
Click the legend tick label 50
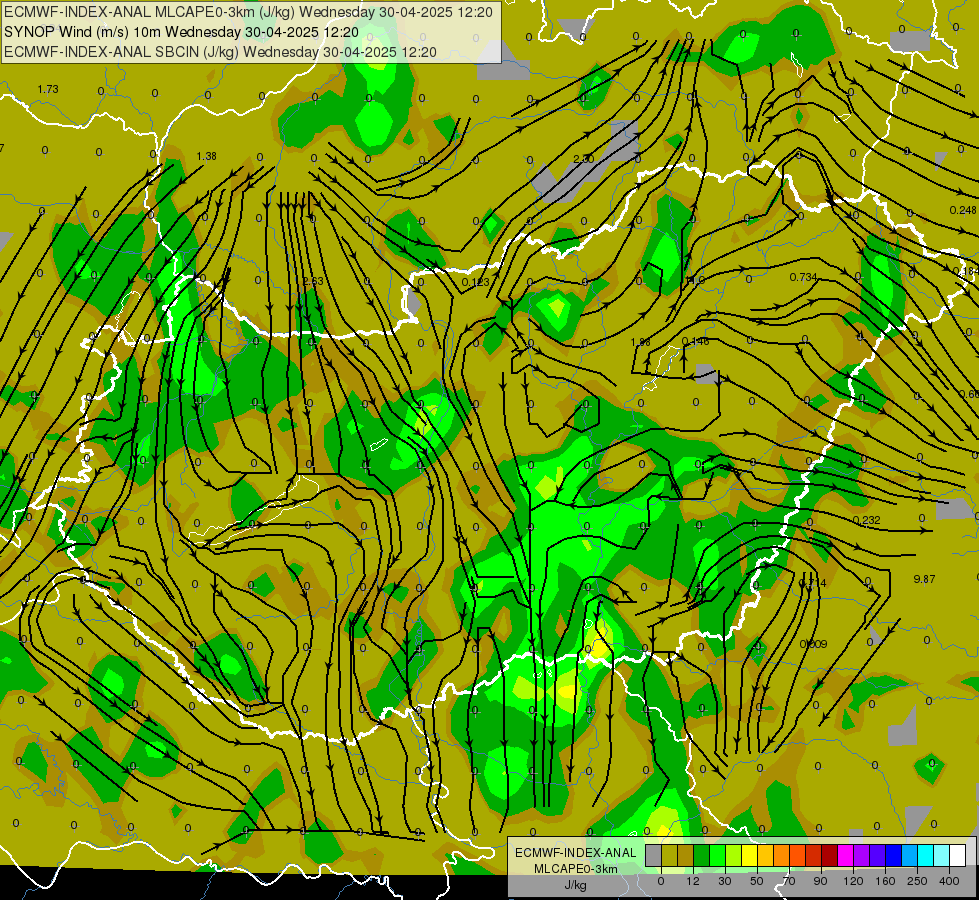point(757,881)
